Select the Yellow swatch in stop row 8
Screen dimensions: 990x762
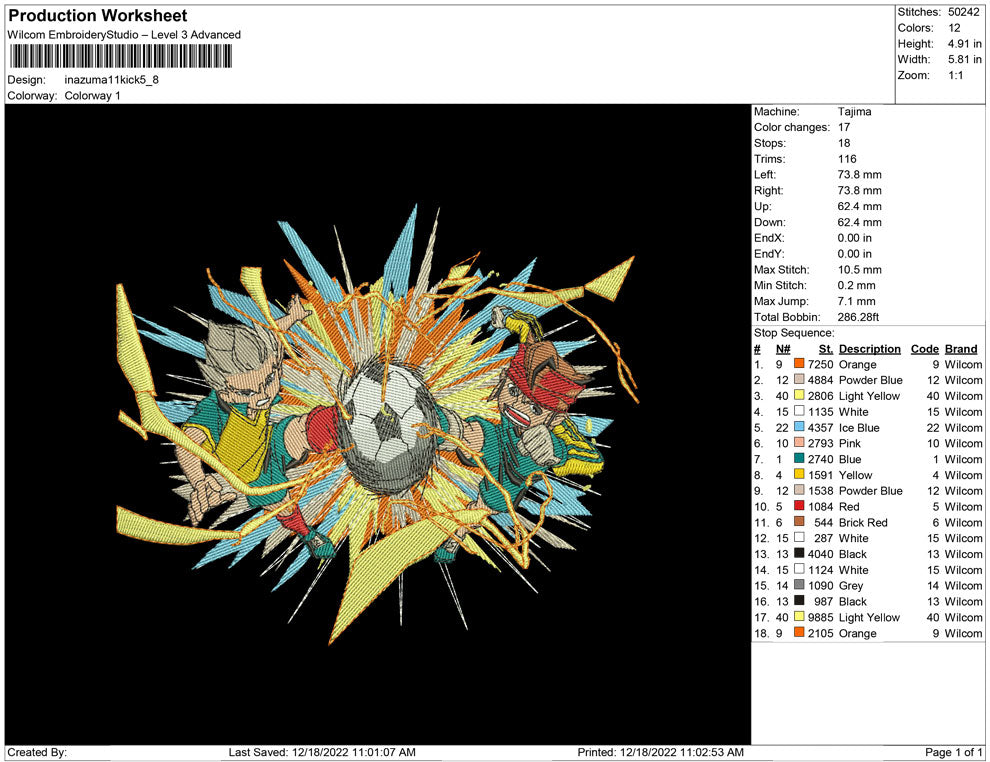click(x=799, y=475)
